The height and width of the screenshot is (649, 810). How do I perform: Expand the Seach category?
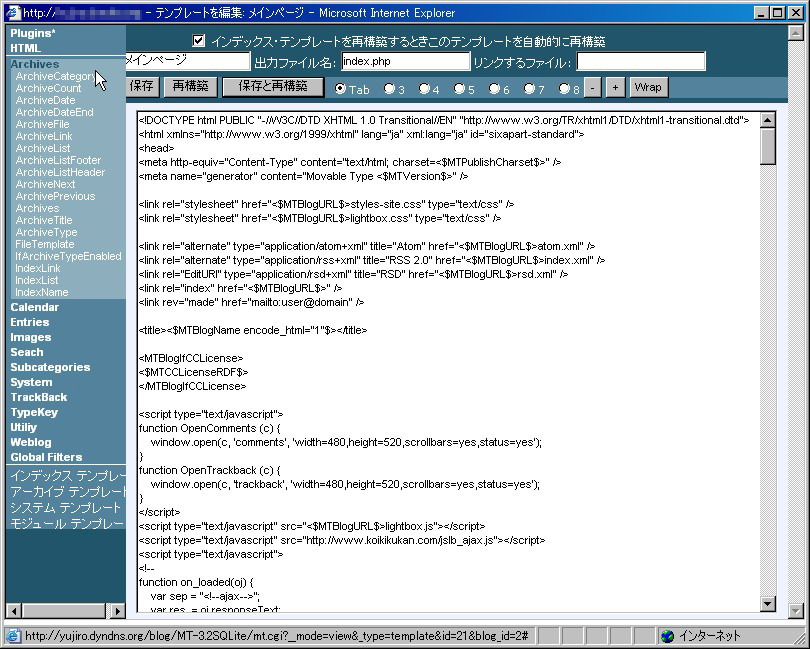[27, 352]
